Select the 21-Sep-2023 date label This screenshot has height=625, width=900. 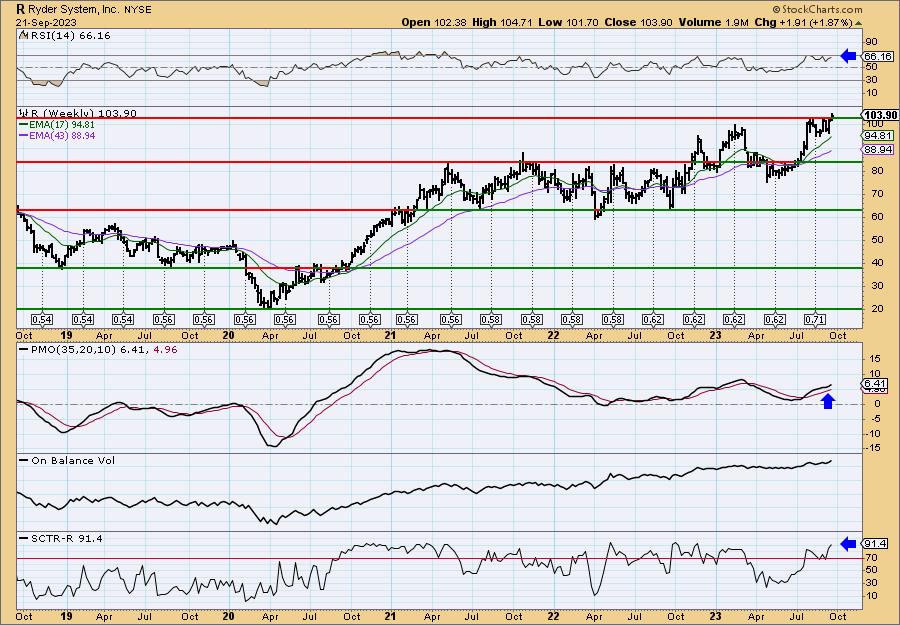click(x=44, y=22)
